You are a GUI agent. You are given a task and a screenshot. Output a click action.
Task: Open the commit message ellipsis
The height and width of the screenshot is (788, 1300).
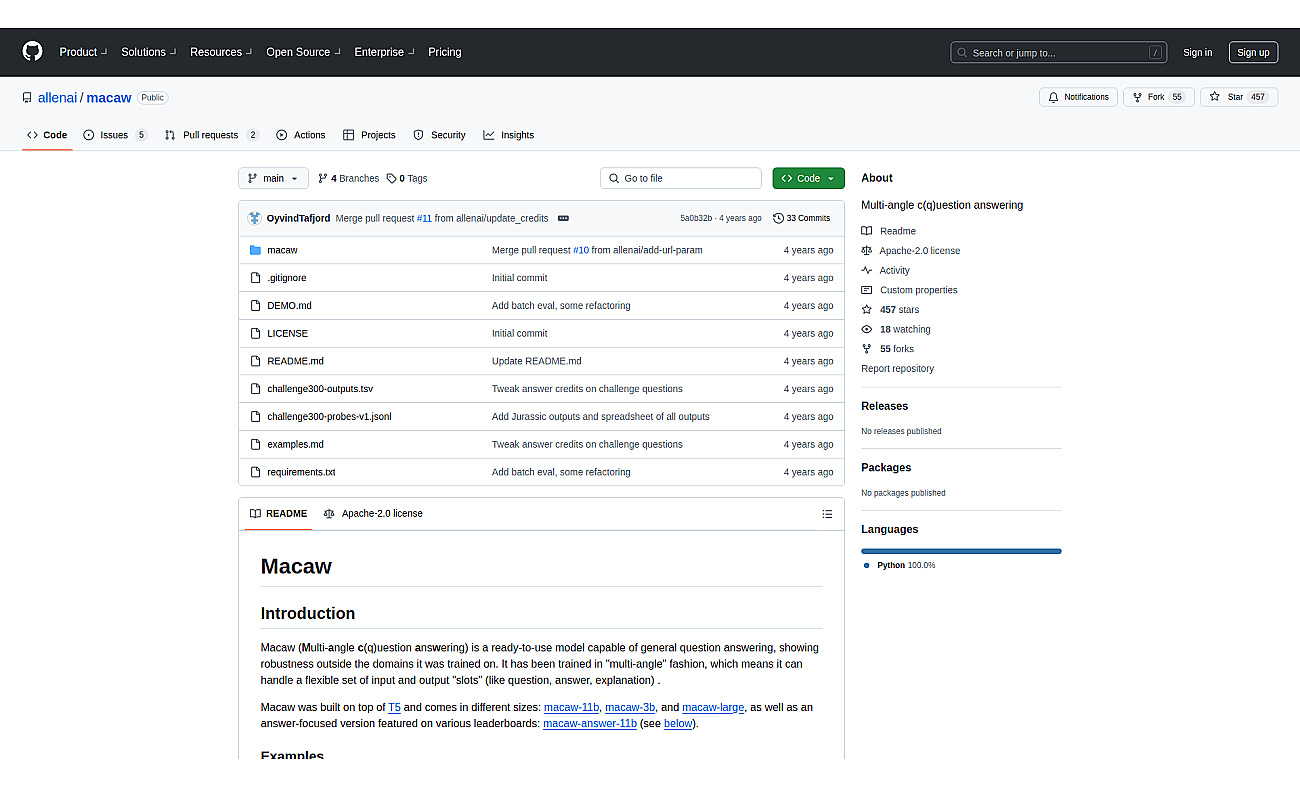click(x=563, y=218)
